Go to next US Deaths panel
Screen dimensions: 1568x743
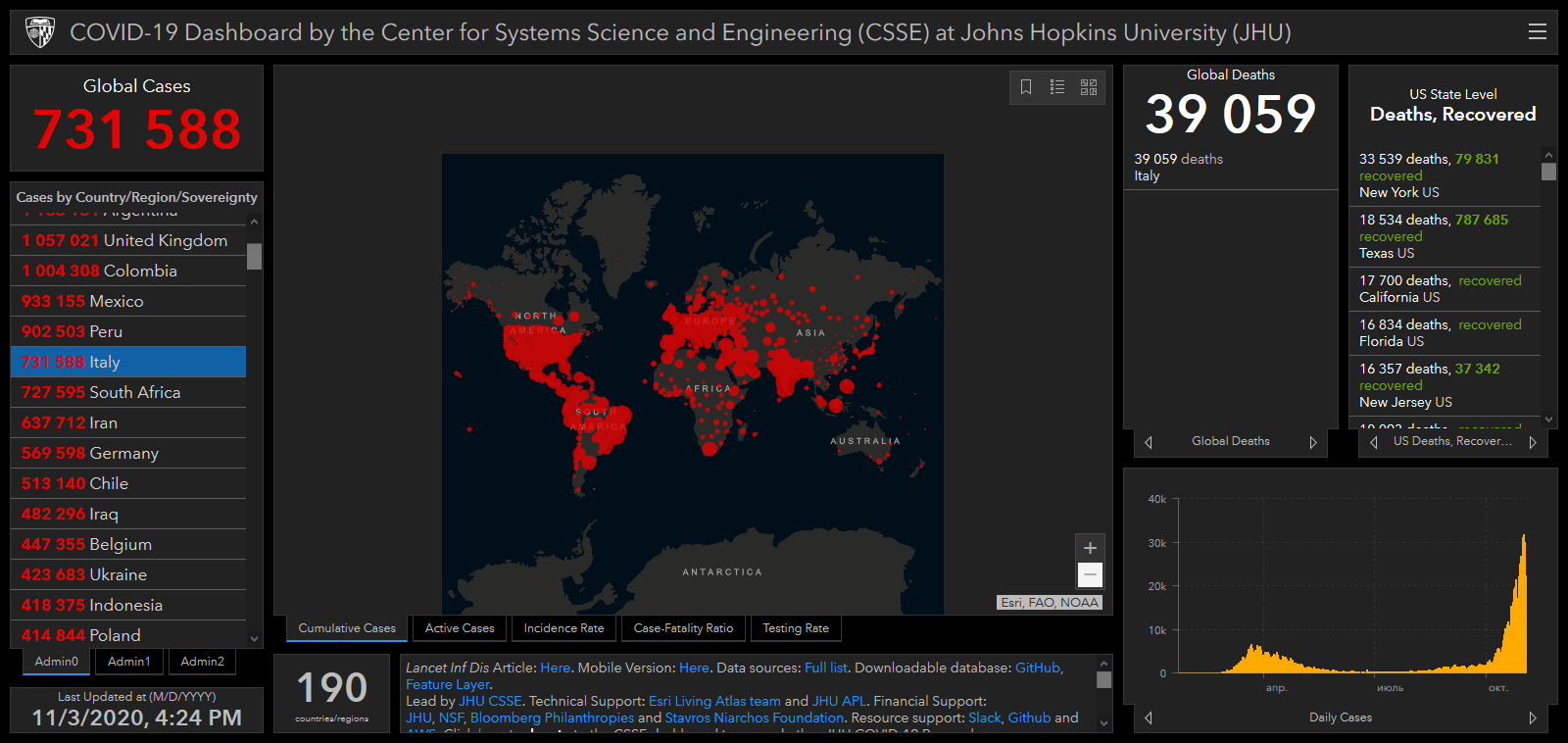coord(1533,442)
